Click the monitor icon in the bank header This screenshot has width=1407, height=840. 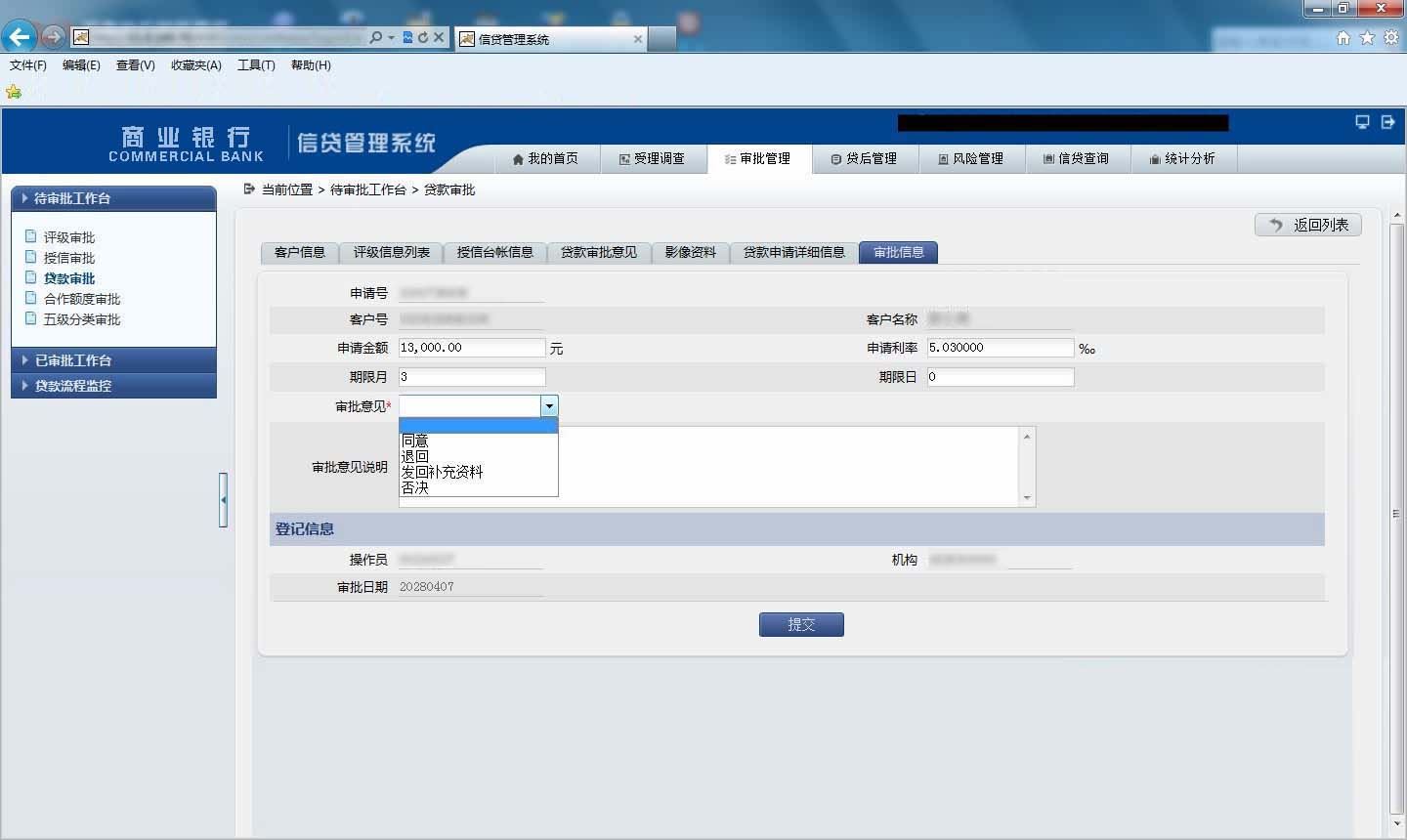point(1362,122)
